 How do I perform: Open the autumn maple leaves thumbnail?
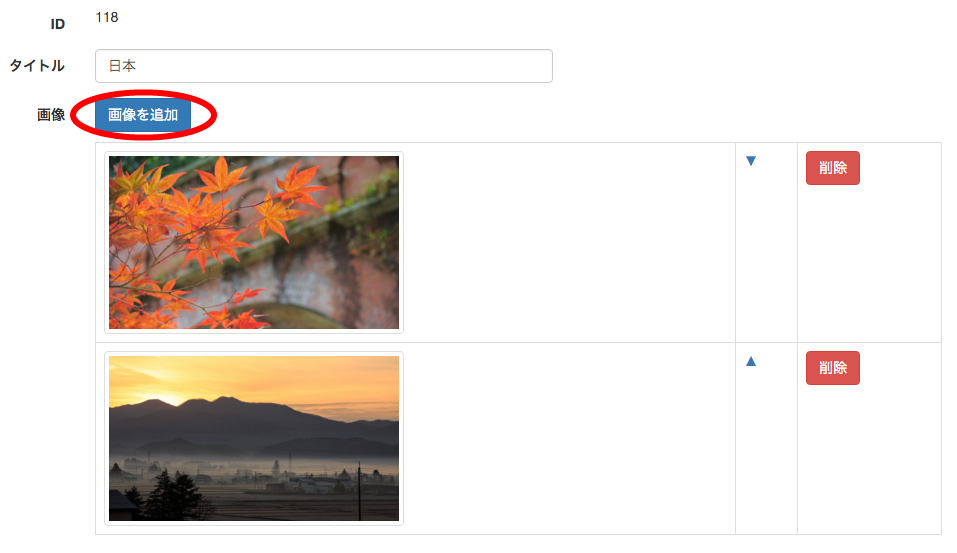[x=254, y=242]
